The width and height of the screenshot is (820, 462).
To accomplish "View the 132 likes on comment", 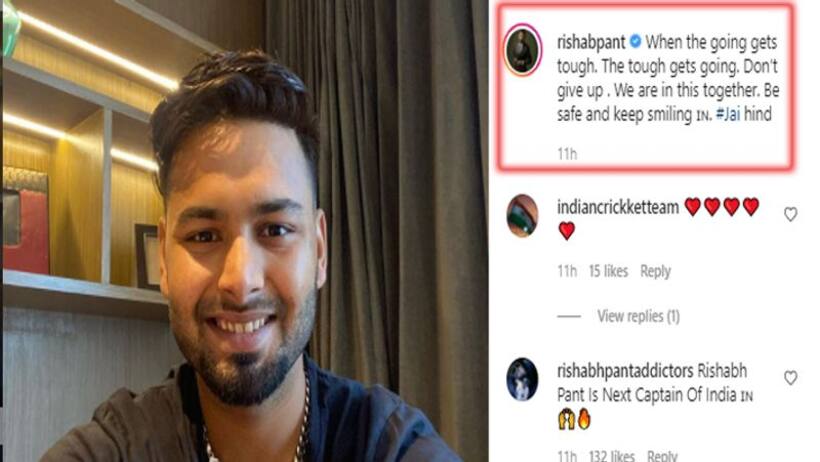I will point(611,456).
